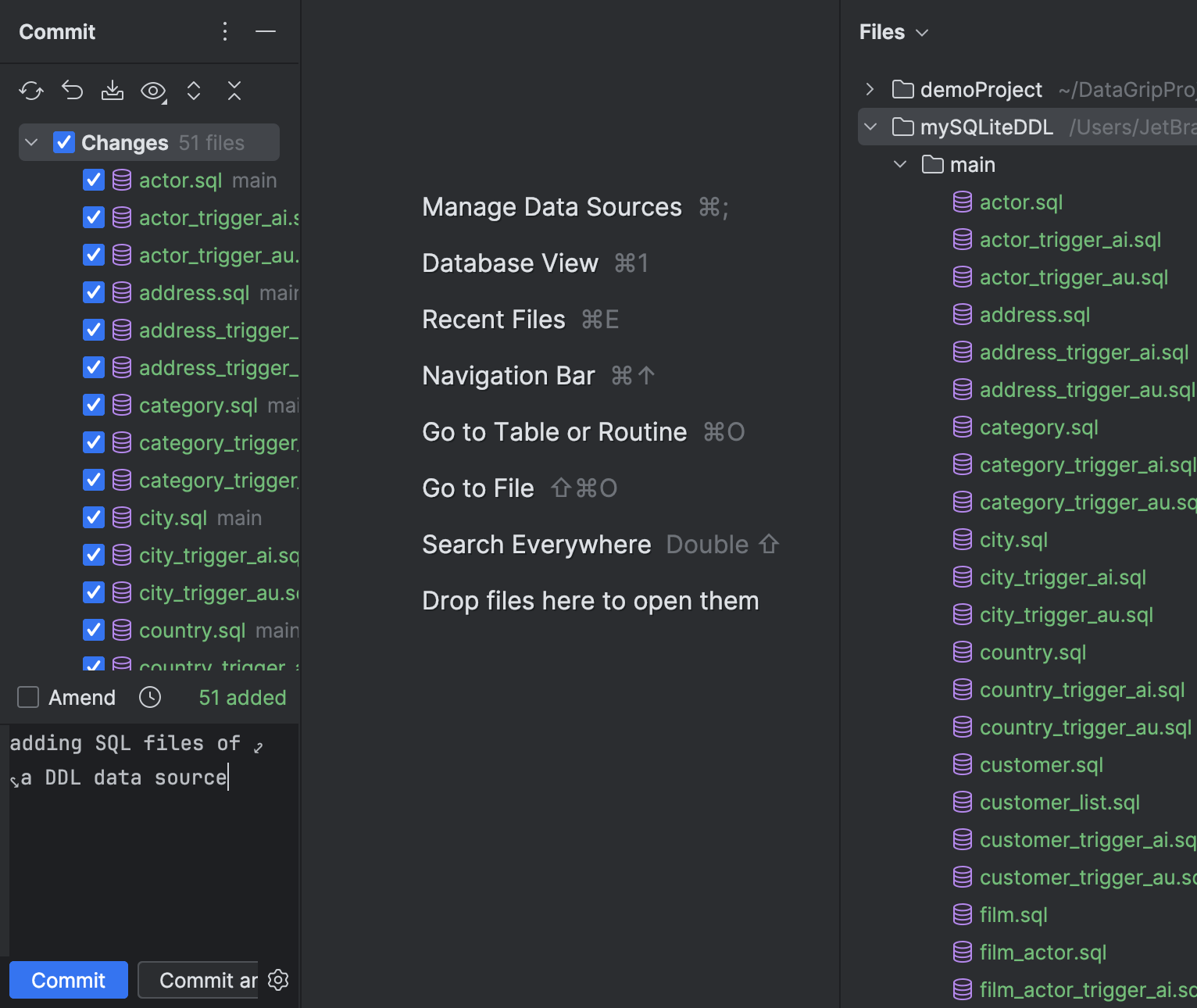1197x1008 pixels.
Task: Show diff preview with the eye icon
Action: (153, 91)
